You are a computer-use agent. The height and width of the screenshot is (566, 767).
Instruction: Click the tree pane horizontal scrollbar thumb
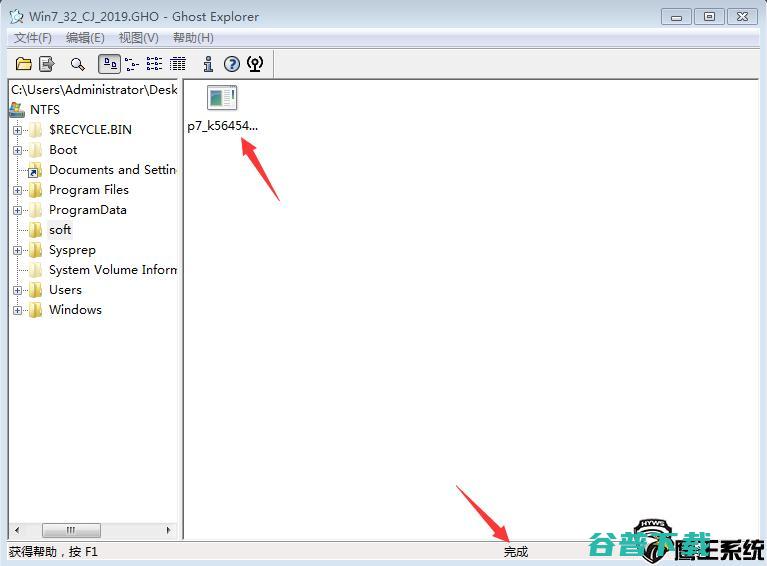pyautogui.click(x=70, y=531)
